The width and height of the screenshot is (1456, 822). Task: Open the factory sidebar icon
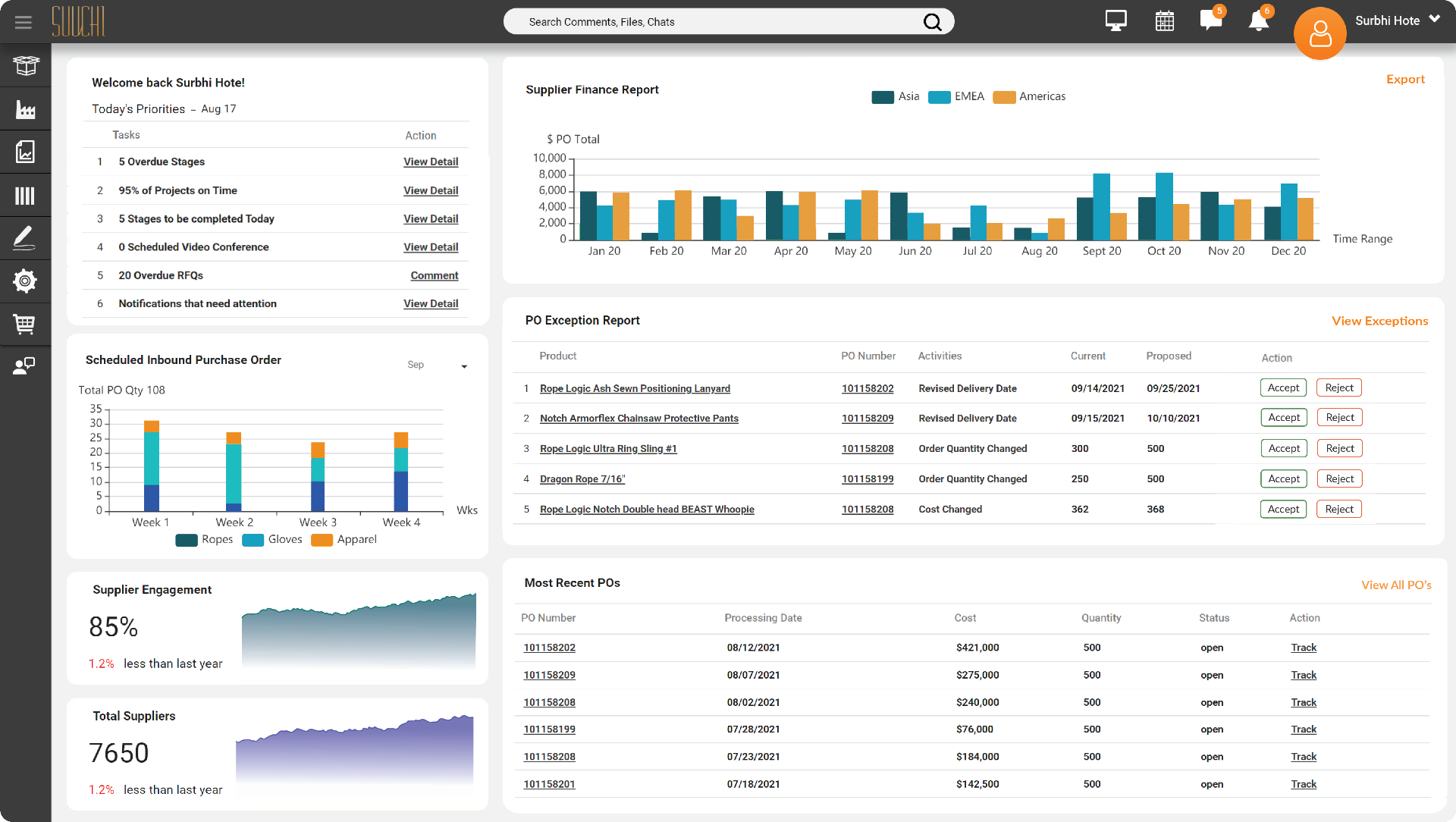26,109
